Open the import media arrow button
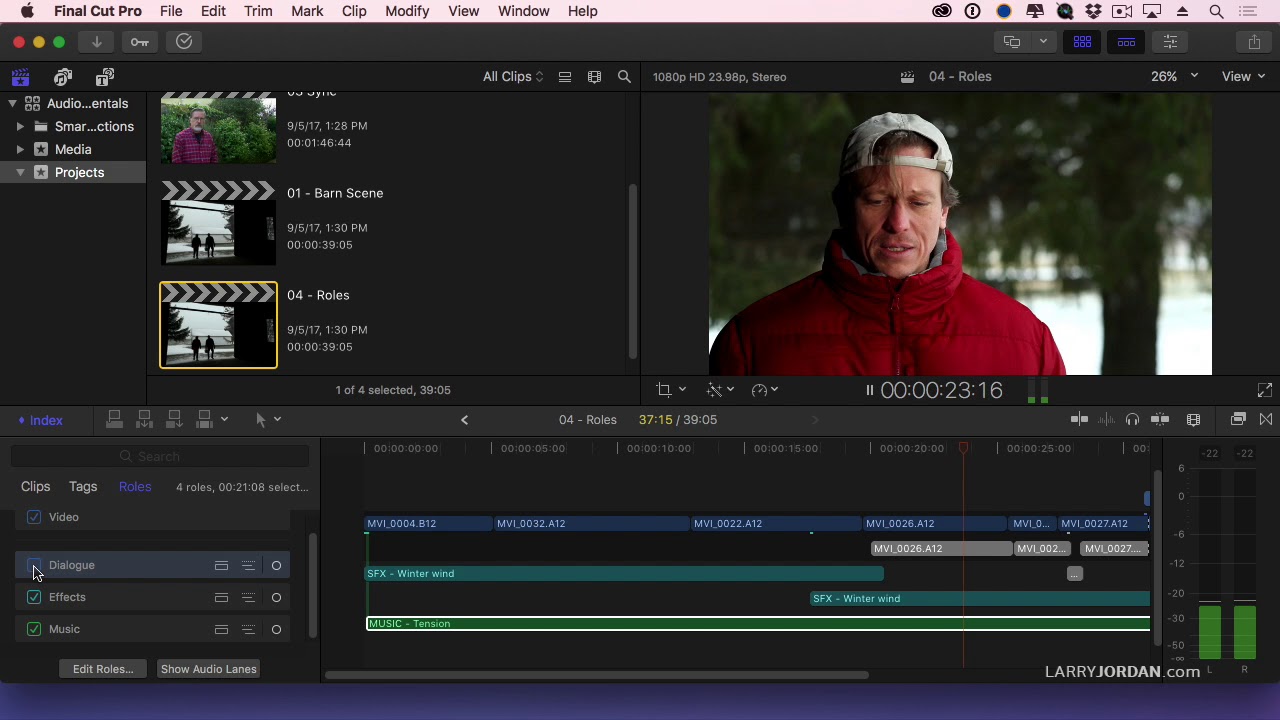 [x=96, y=42]
